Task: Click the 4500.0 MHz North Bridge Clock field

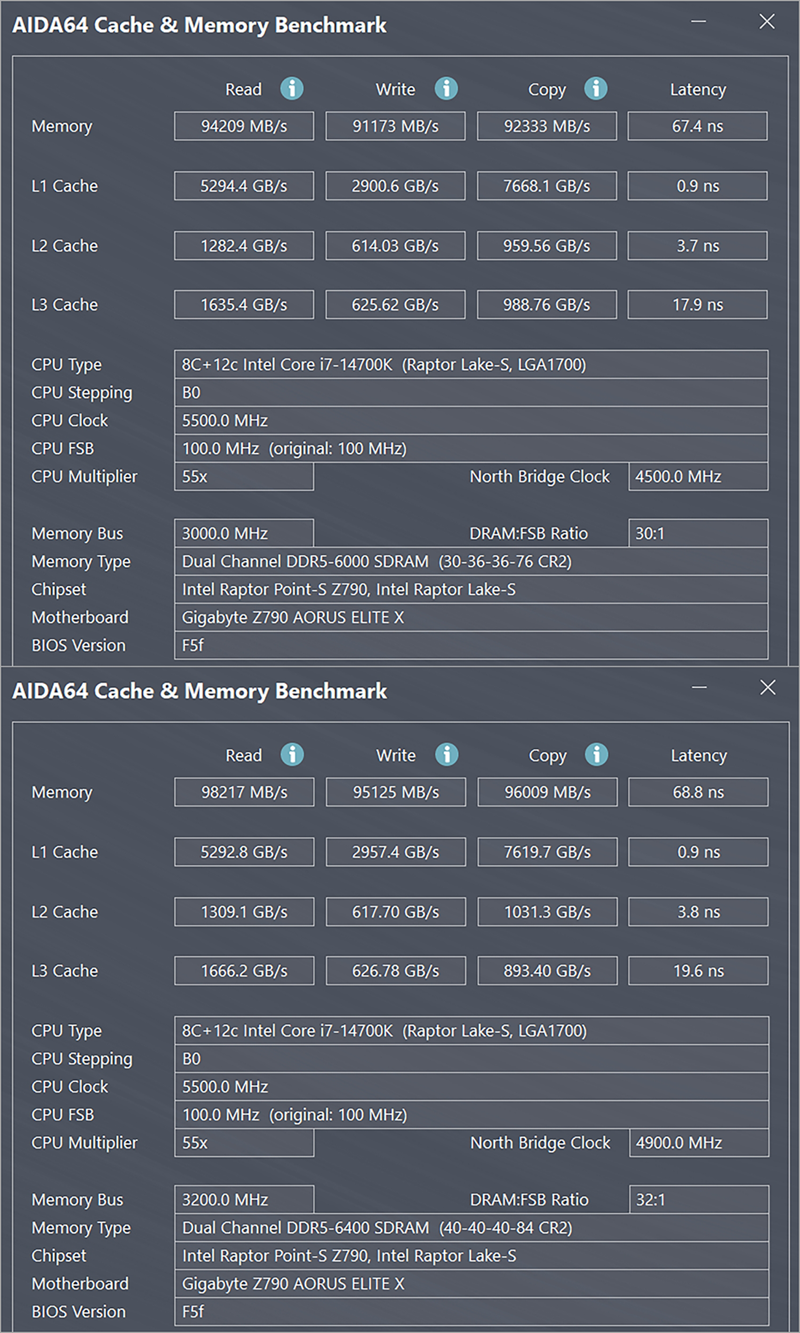Action: (x=698, y=476)
